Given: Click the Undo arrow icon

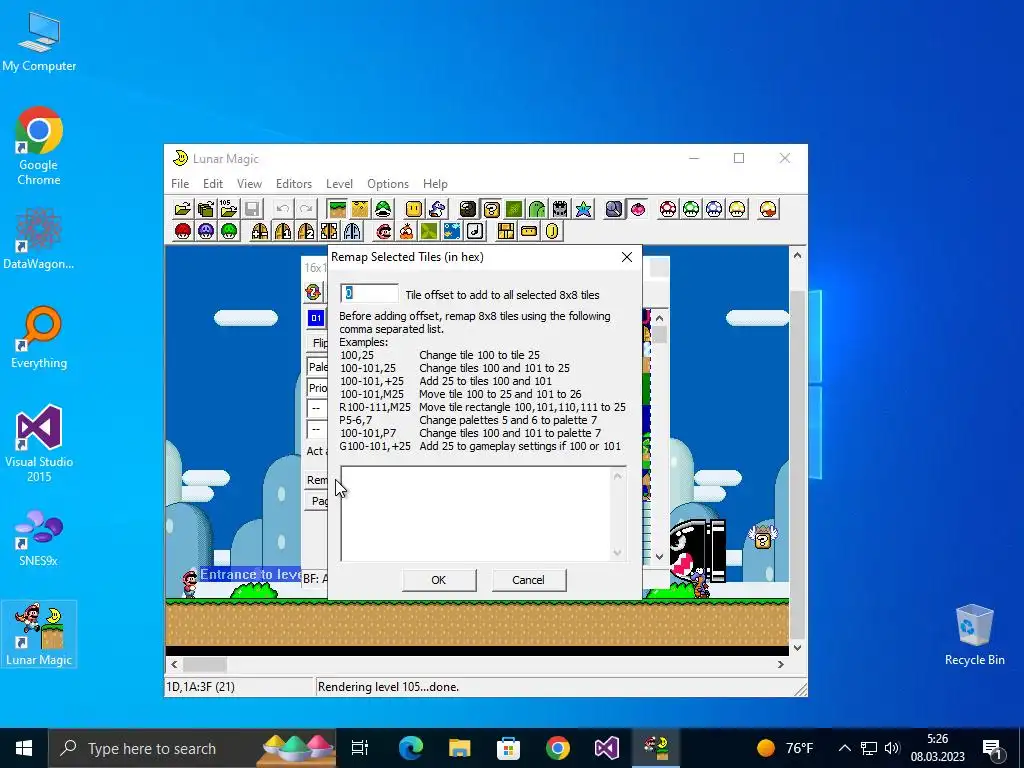Looking at the screenshot, I should click(283, 209).
